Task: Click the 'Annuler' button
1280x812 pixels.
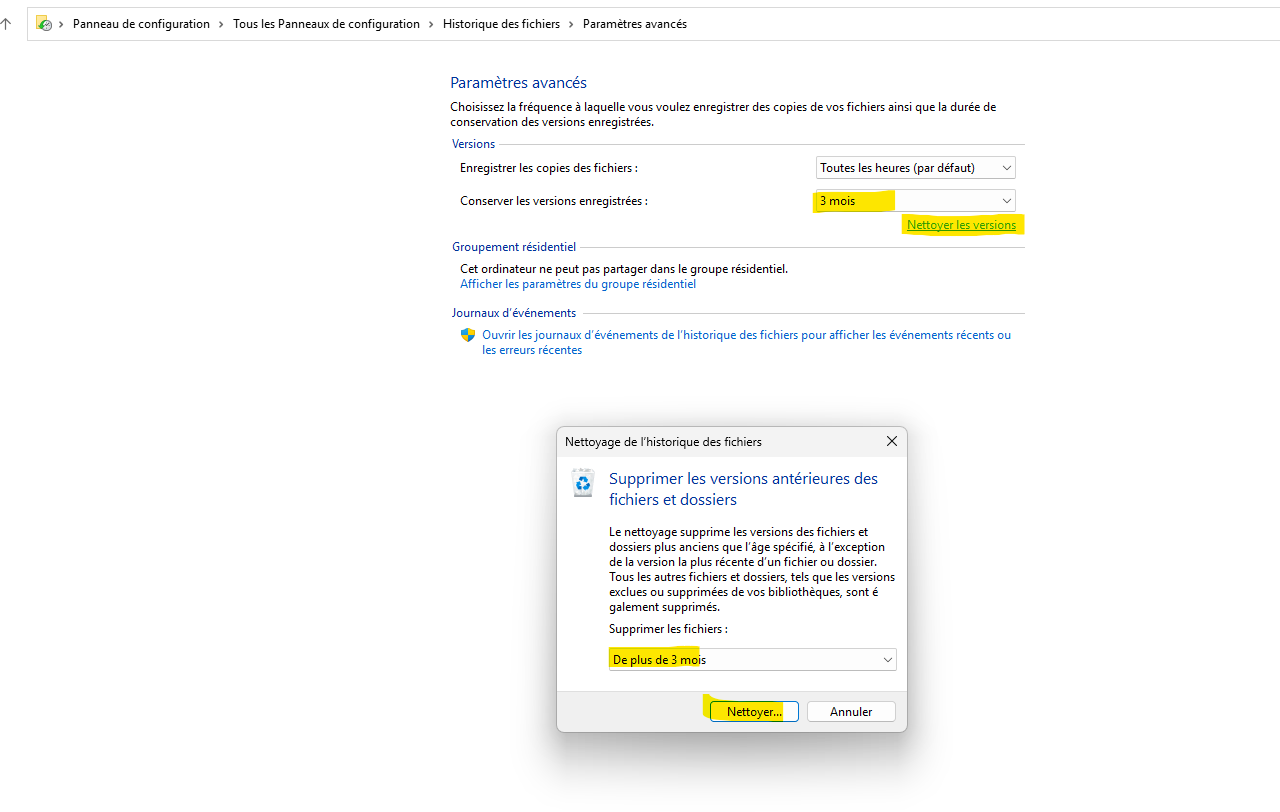Action: (x=851, y=712)
